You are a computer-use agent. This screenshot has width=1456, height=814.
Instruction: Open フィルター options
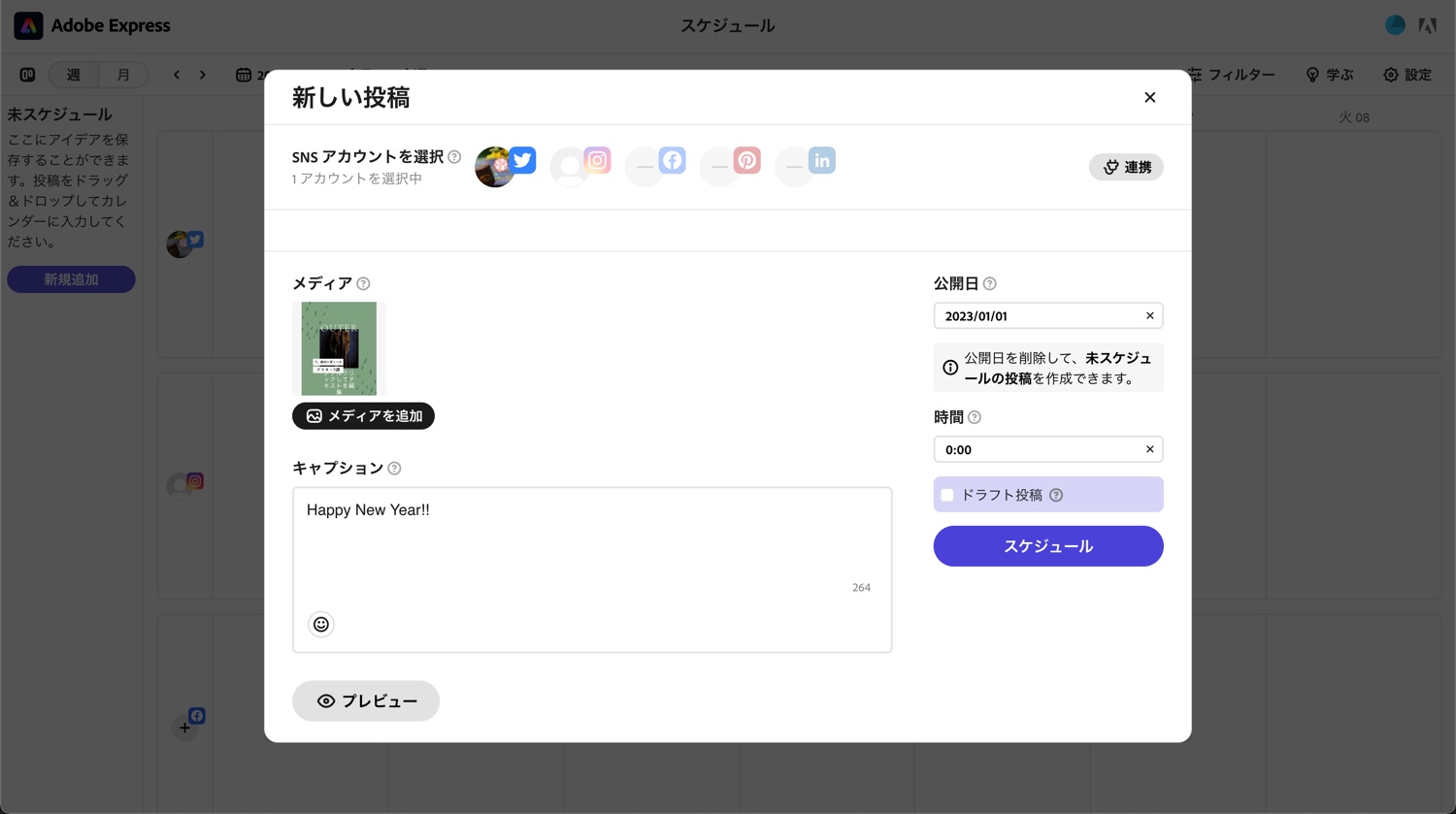(1230, 75)
